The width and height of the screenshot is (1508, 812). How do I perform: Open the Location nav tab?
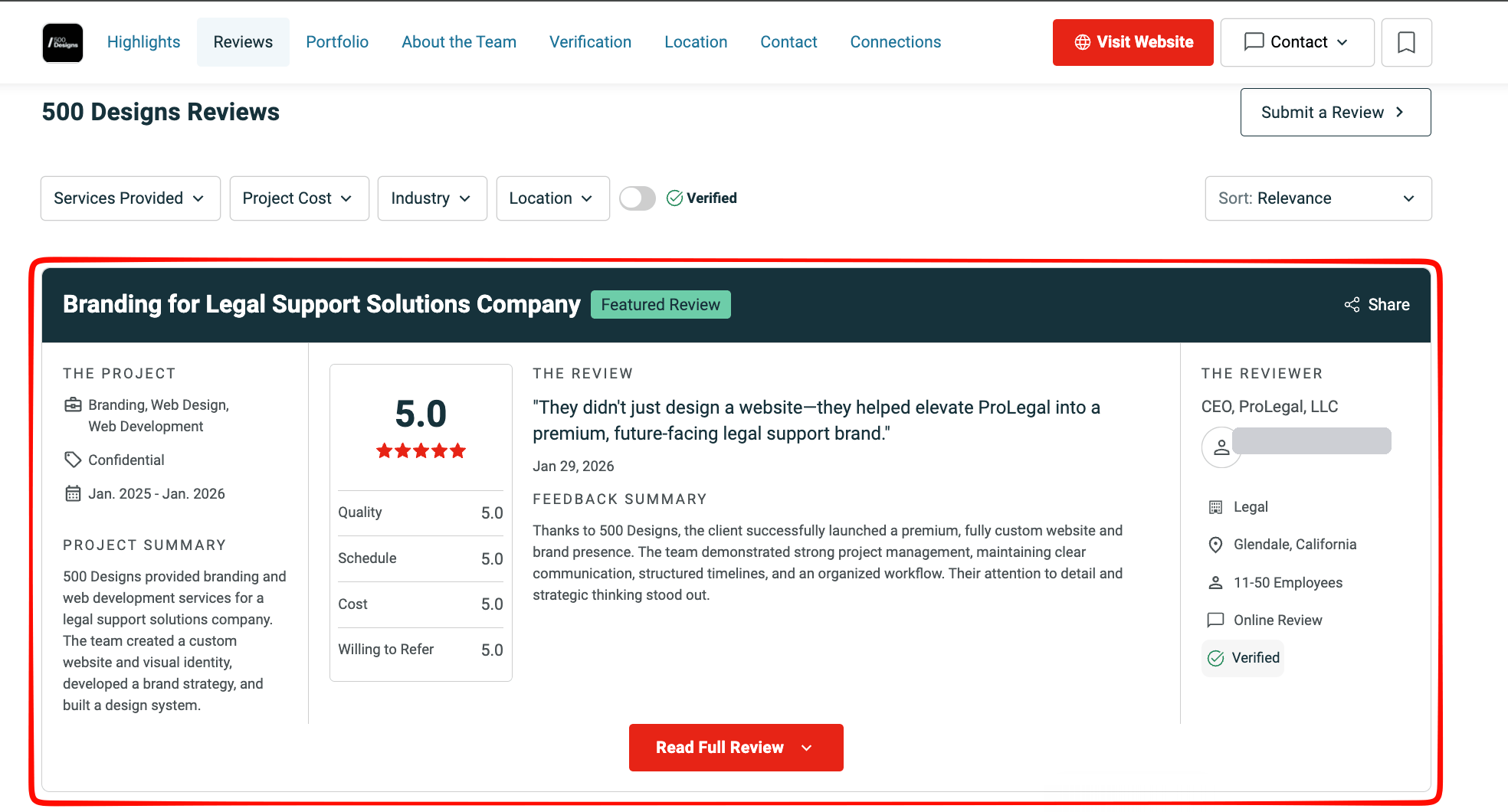point(696,42)
